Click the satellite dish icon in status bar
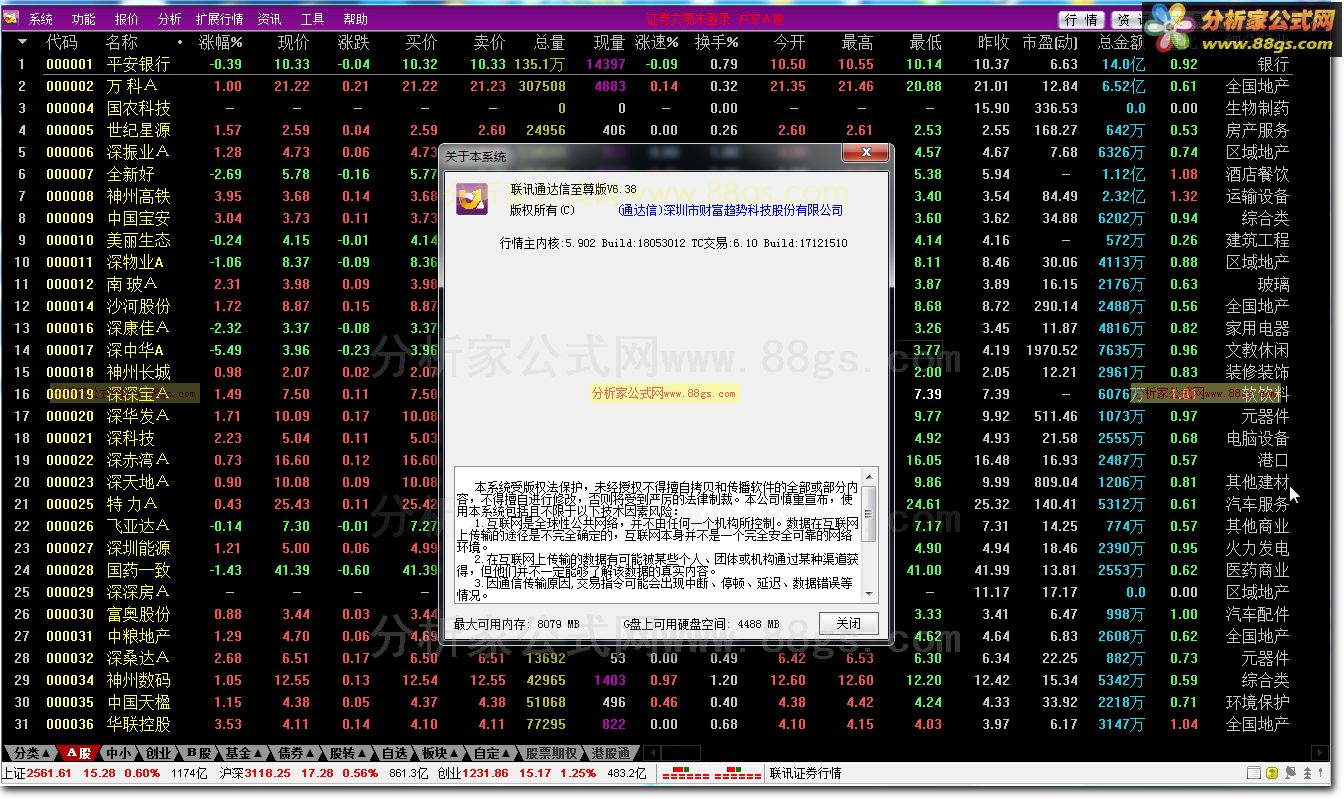 tap(1290, 773)
